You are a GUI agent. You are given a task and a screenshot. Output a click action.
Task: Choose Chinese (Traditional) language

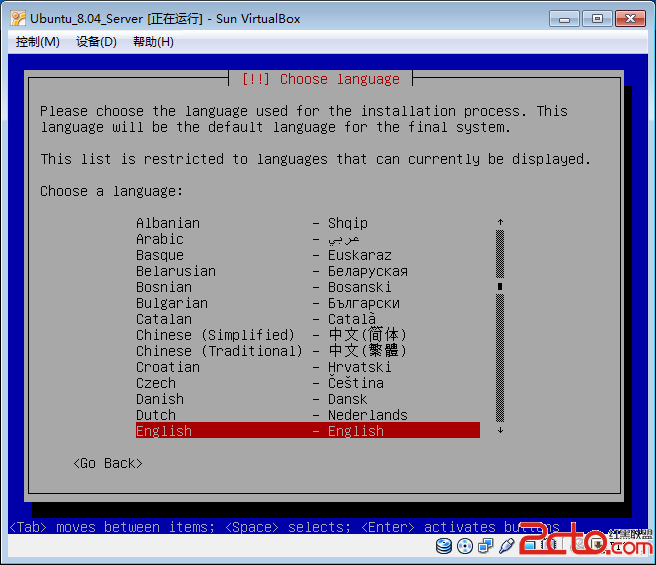tap(308, 351)
